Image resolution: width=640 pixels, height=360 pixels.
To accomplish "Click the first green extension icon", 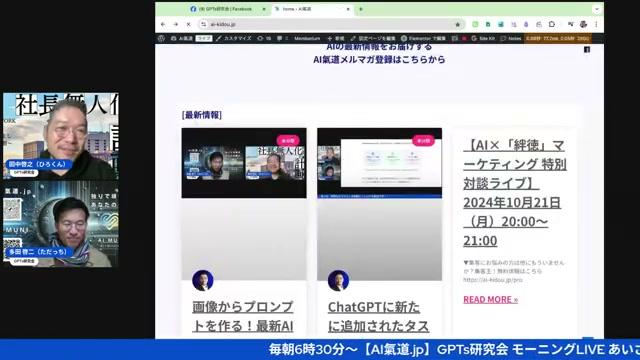I will (x=475, y=24).
